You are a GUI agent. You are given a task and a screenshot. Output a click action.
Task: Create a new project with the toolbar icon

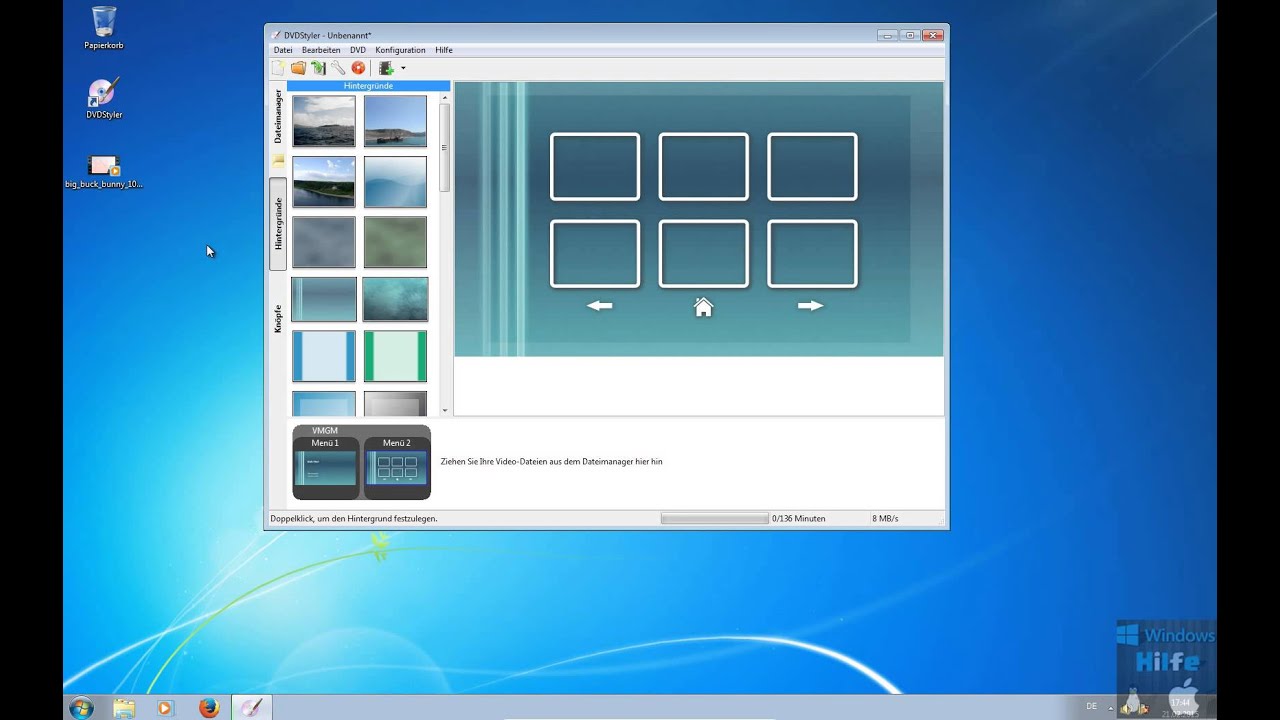tap(278, 68)
